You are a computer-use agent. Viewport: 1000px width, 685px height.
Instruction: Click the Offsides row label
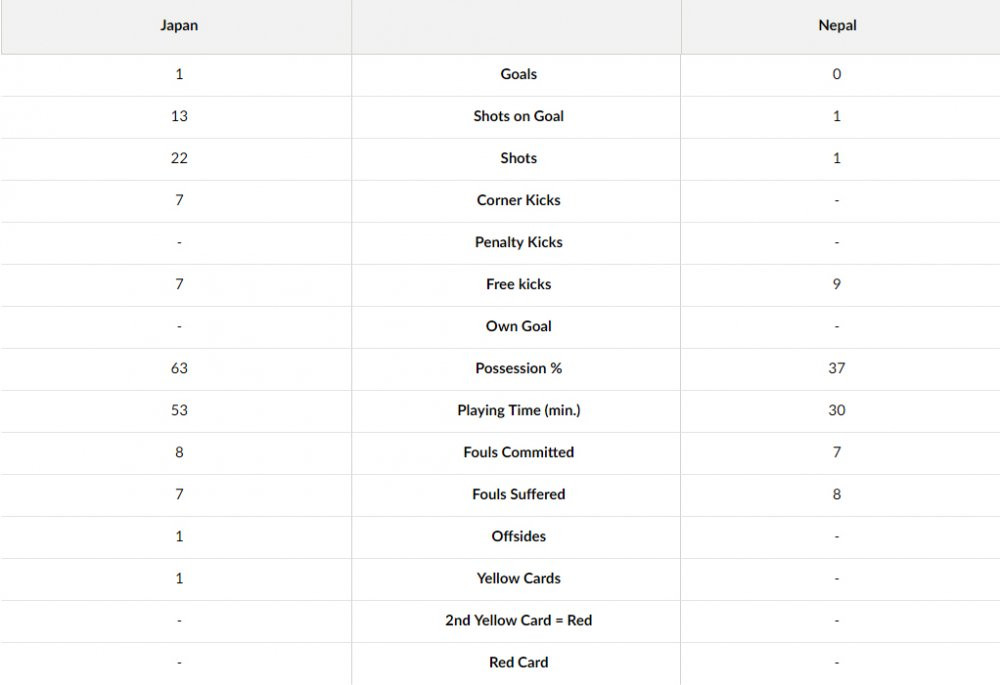pos(518,536)
